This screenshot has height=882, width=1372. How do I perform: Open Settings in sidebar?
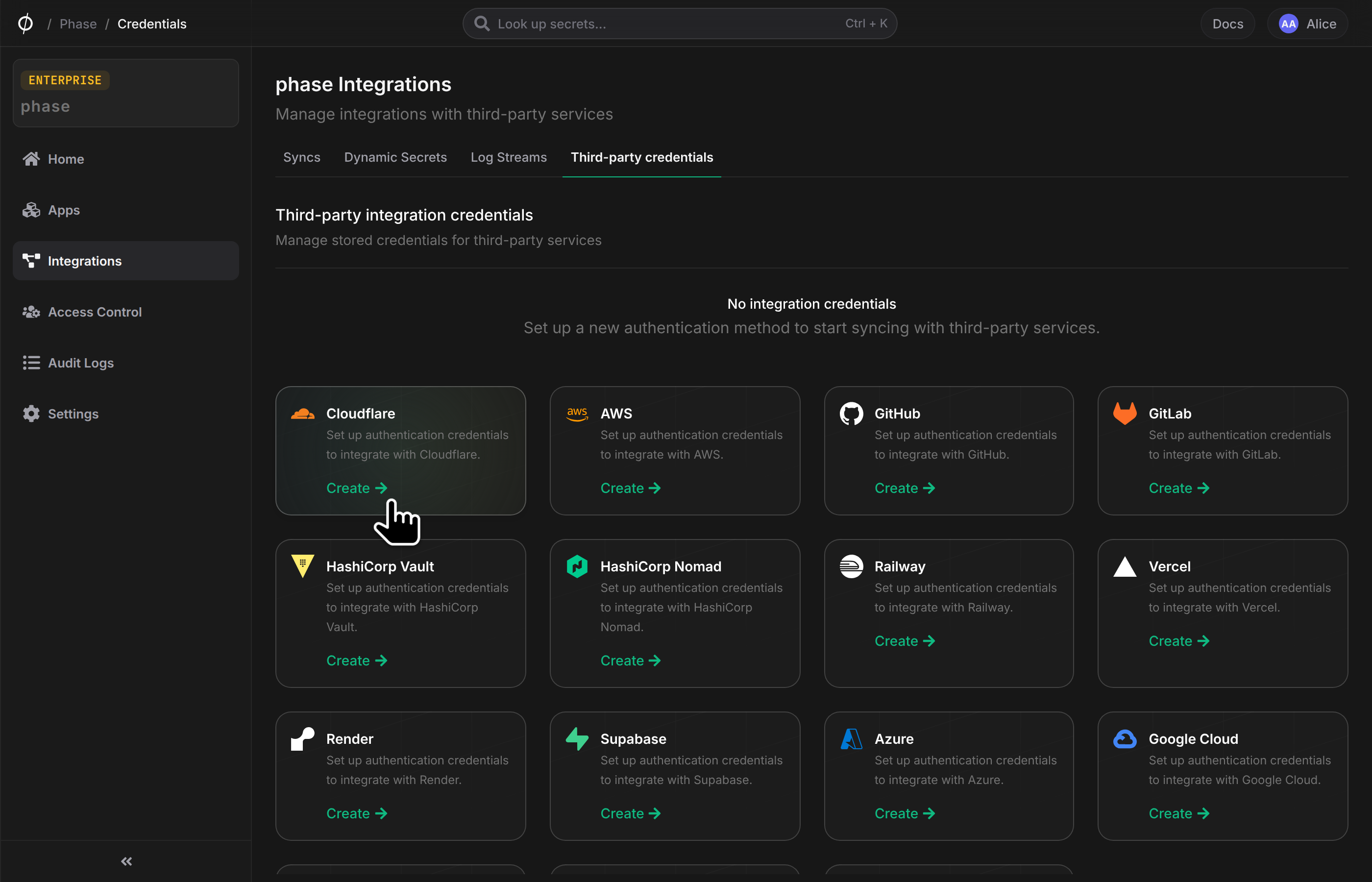(x=126, y=414)
